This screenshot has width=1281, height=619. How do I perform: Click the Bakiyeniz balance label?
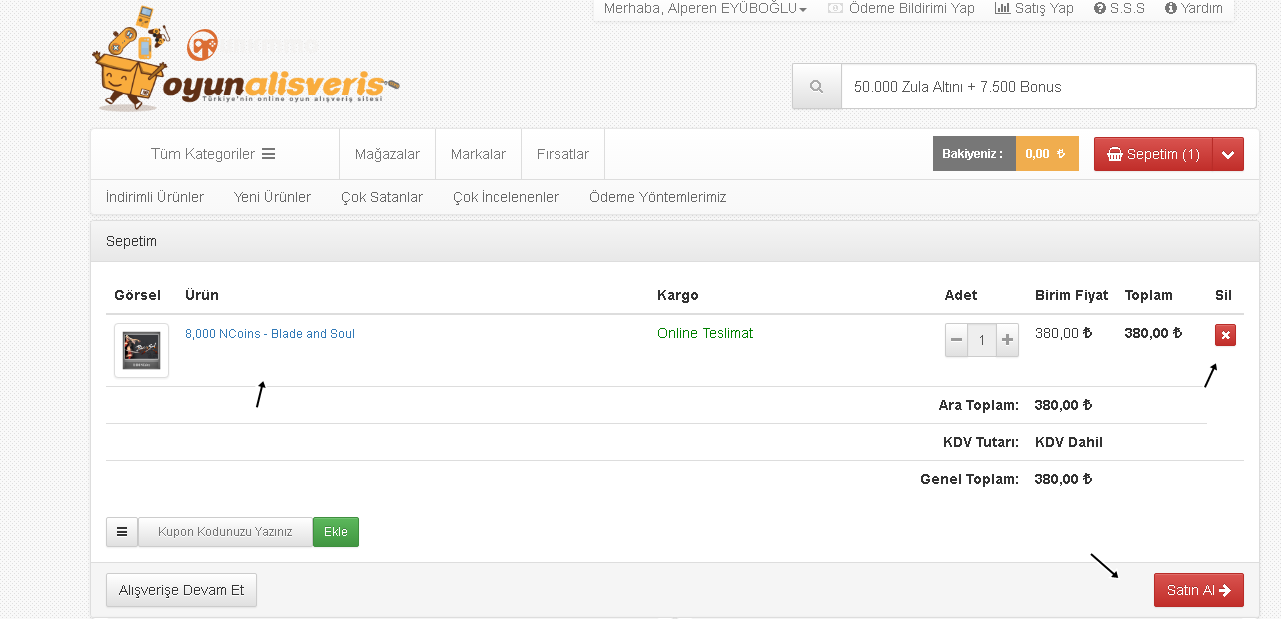click(974, 154)
